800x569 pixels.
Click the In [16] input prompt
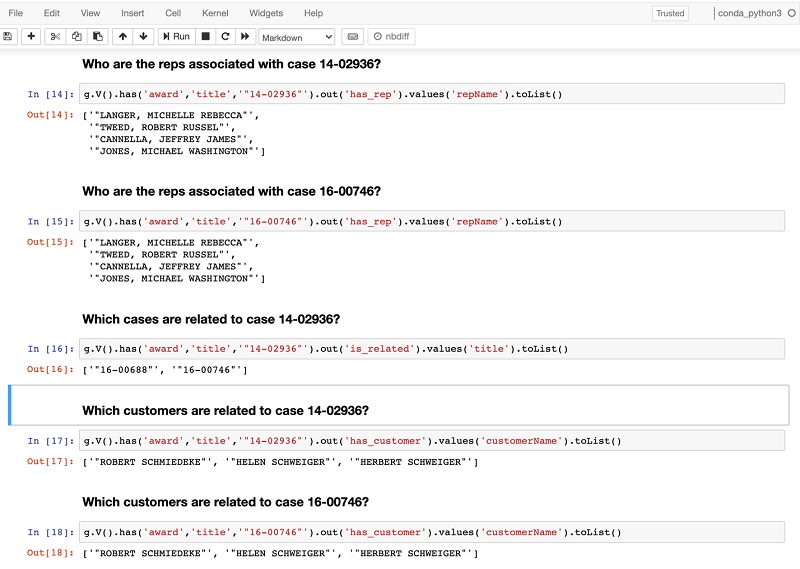point(51,349)
